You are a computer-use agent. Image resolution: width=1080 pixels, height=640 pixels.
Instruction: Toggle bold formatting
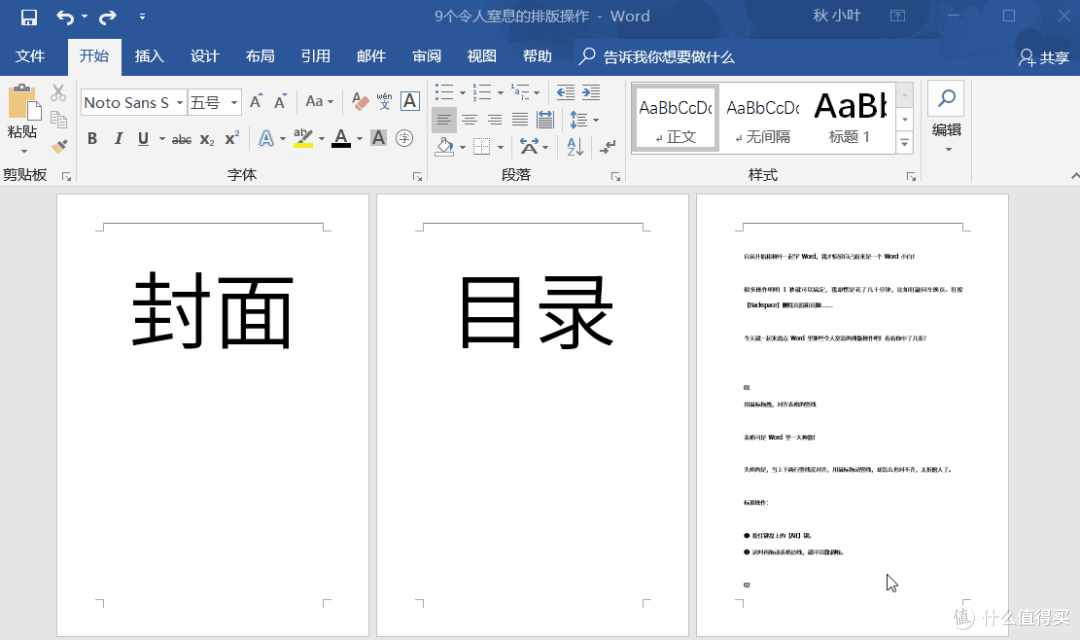tap(91, 139)
